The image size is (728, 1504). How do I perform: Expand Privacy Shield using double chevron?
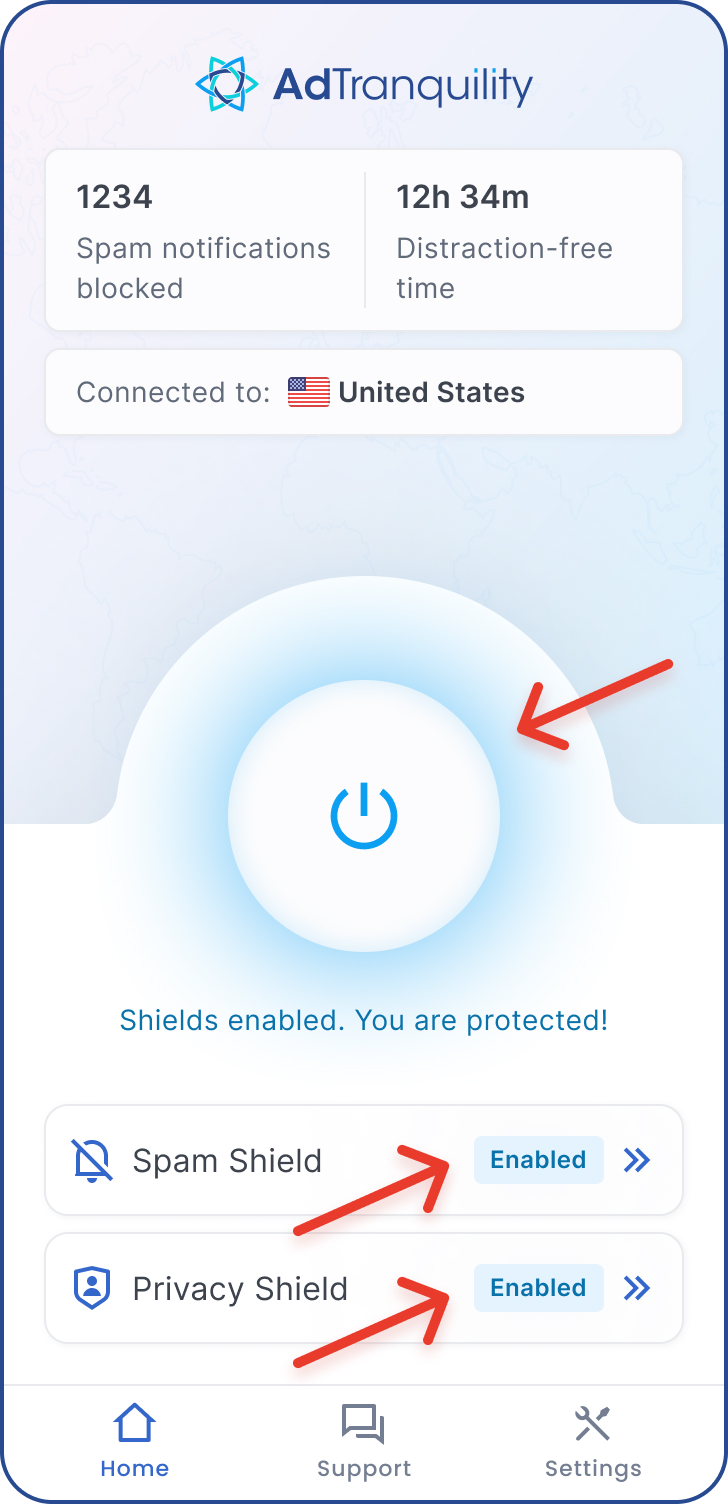(637, 1288)
